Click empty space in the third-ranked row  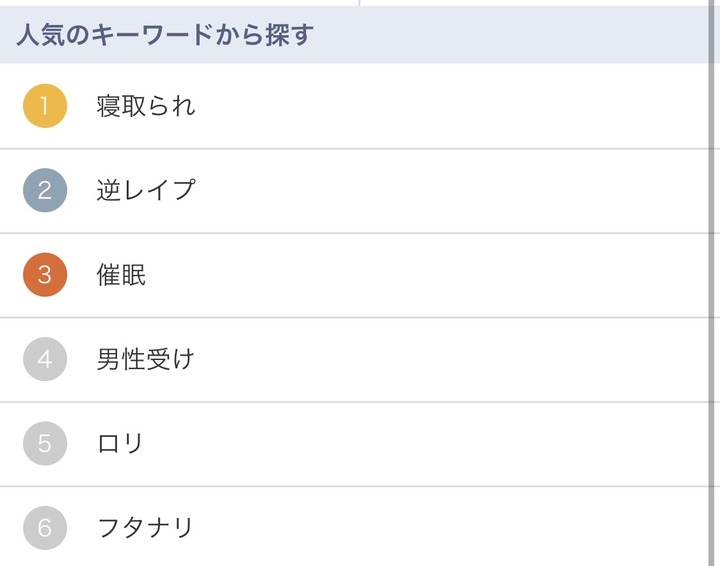[450, 275]
